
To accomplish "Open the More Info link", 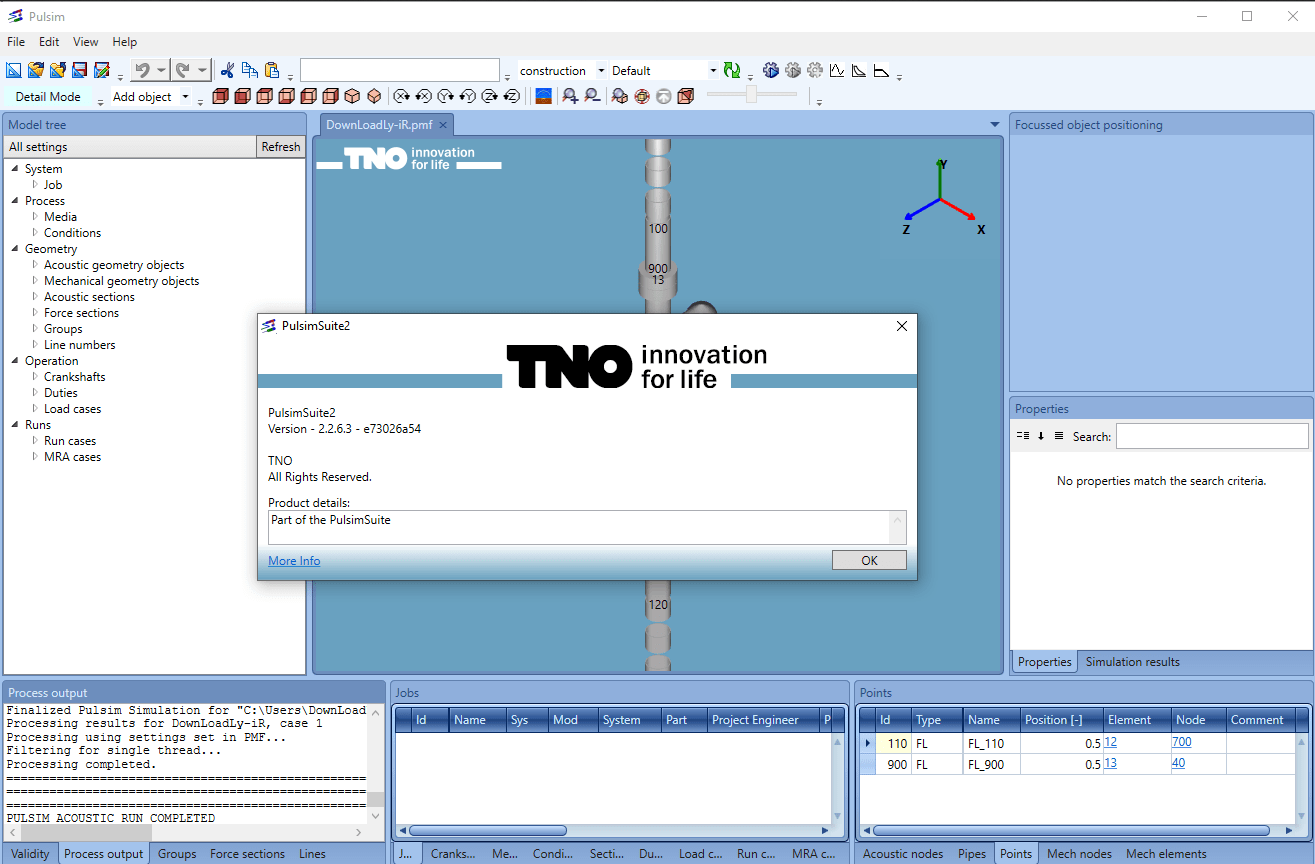I will point(294,561).
